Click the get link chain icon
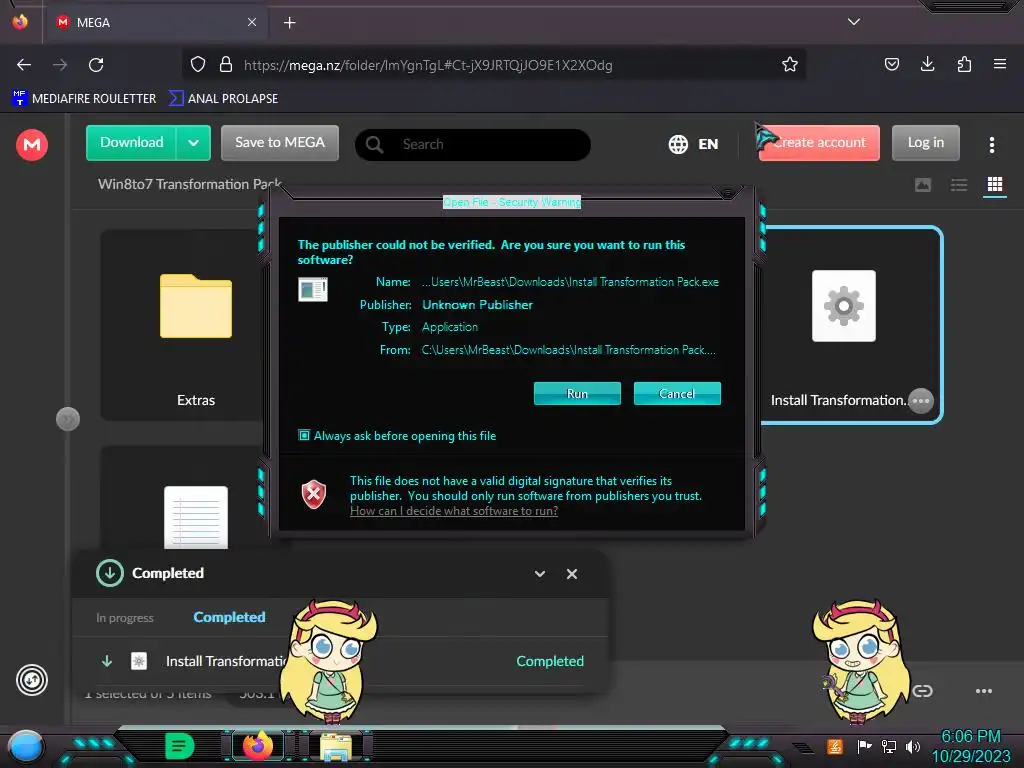 922,691
